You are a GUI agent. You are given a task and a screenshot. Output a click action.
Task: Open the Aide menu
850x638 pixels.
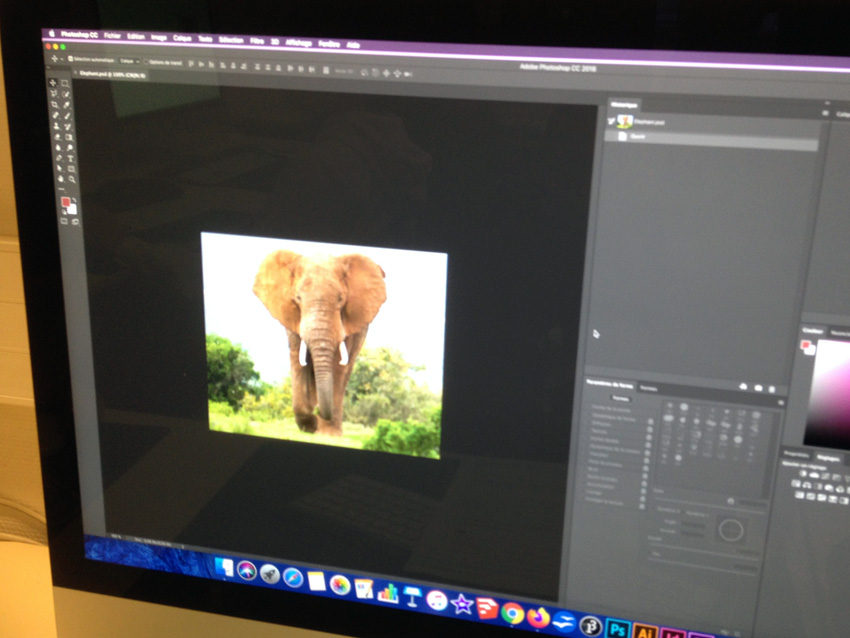[x=353, y=45]
